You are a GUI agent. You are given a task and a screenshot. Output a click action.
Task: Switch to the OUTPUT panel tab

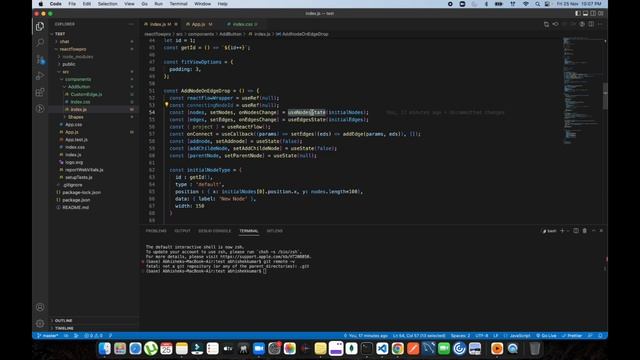(182, 231)
